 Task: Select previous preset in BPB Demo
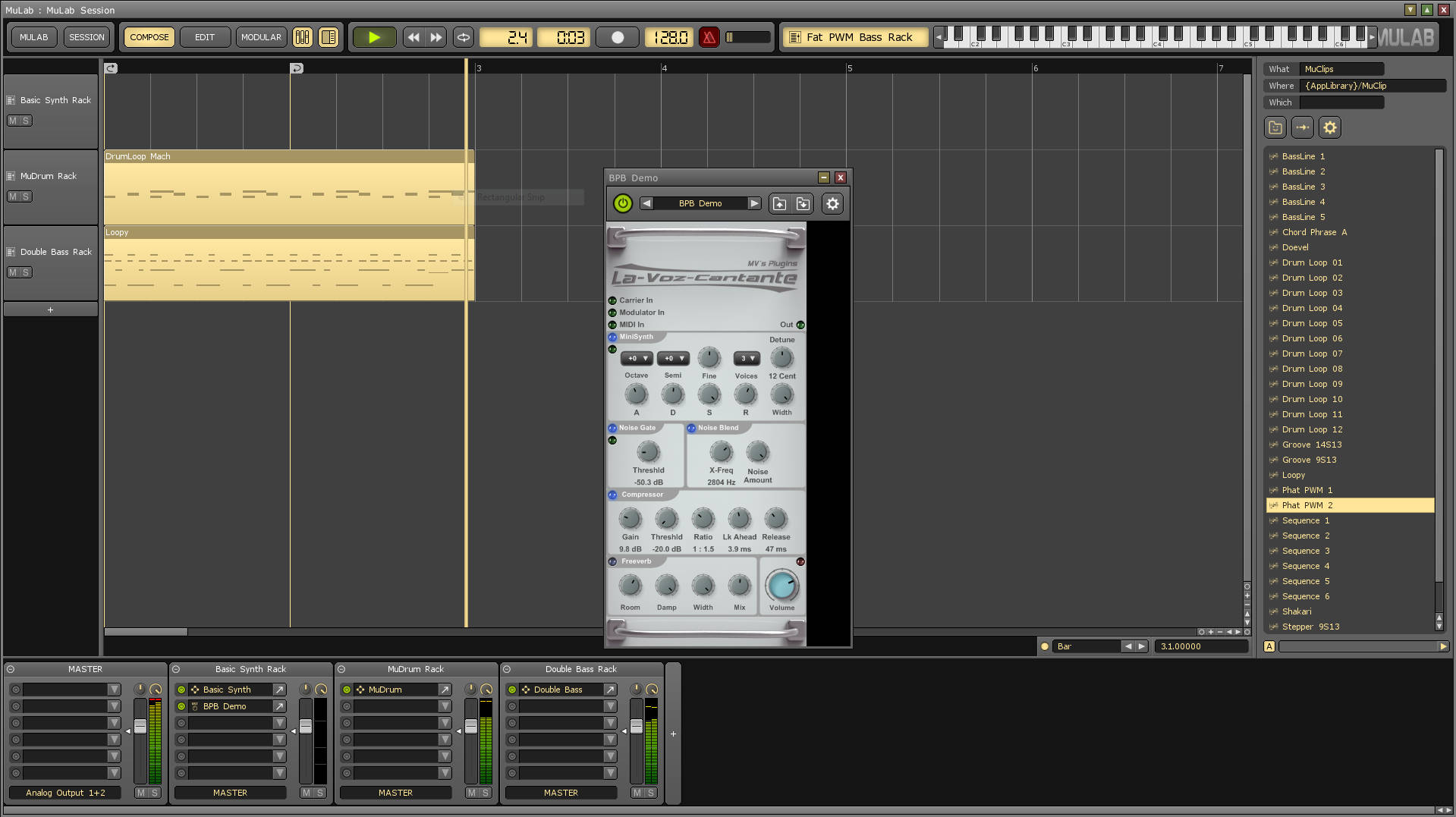pos(646,203)
